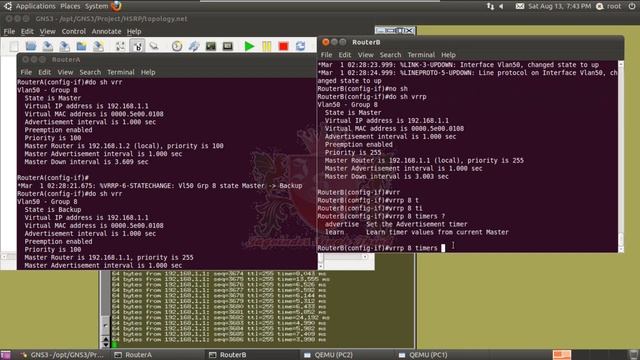Click at the RouterB command prompt cursor

point(443,248)
